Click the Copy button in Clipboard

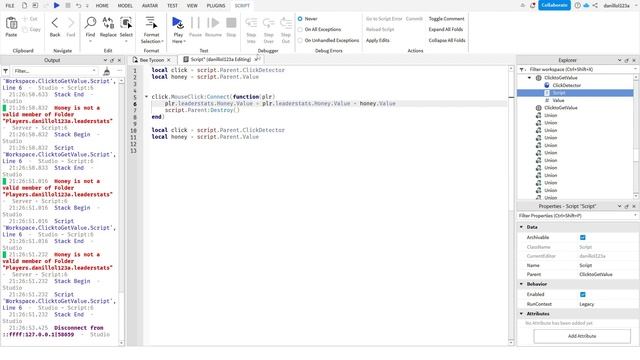pyautogui.click(x=31, y=29)
